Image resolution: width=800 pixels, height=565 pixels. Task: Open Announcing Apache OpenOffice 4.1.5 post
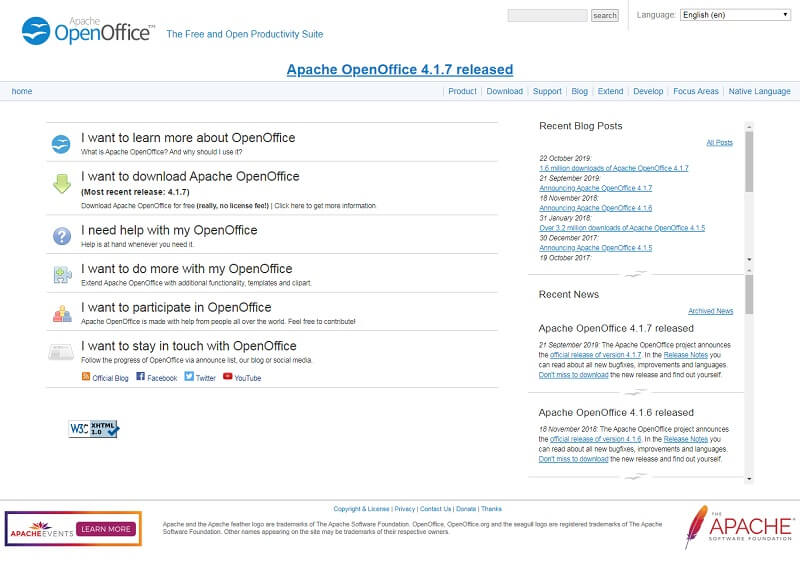click(x=595, y=248)
